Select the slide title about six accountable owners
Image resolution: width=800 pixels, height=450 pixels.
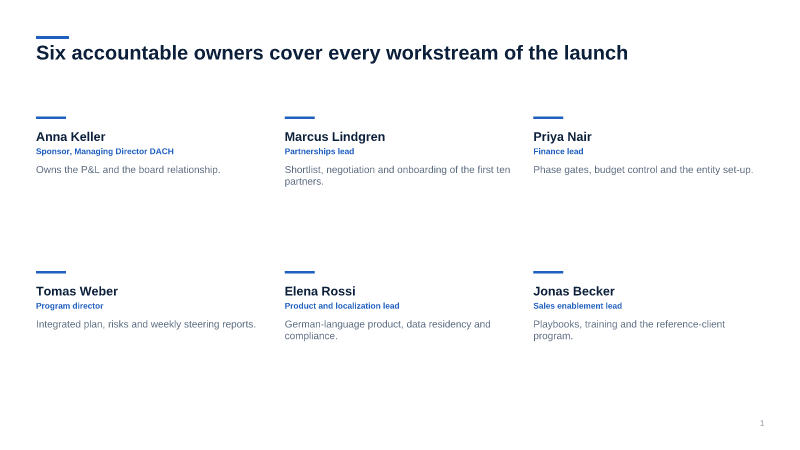tap(332, 53)
